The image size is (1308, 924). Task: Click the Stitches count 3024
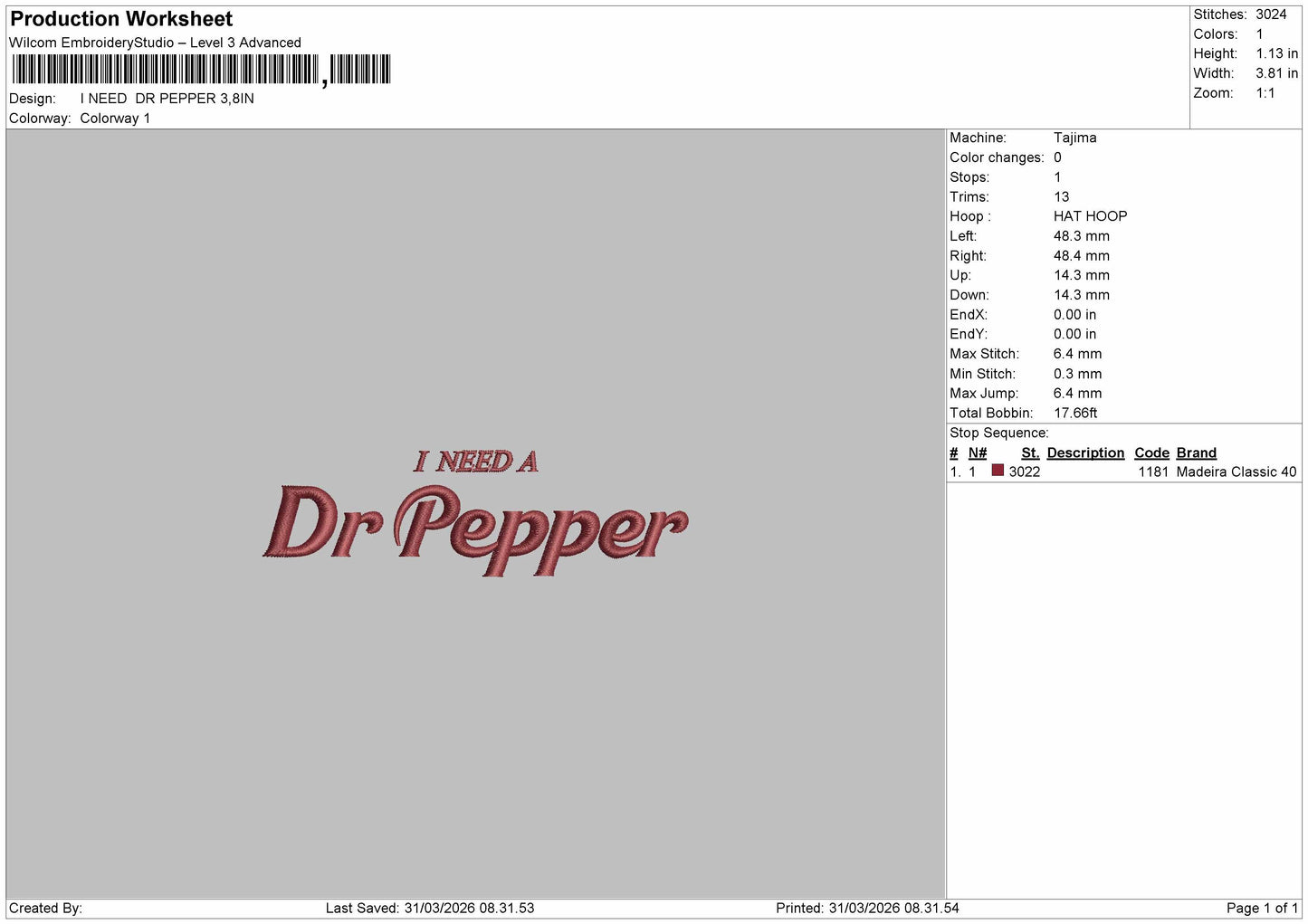pos(1271,14)
